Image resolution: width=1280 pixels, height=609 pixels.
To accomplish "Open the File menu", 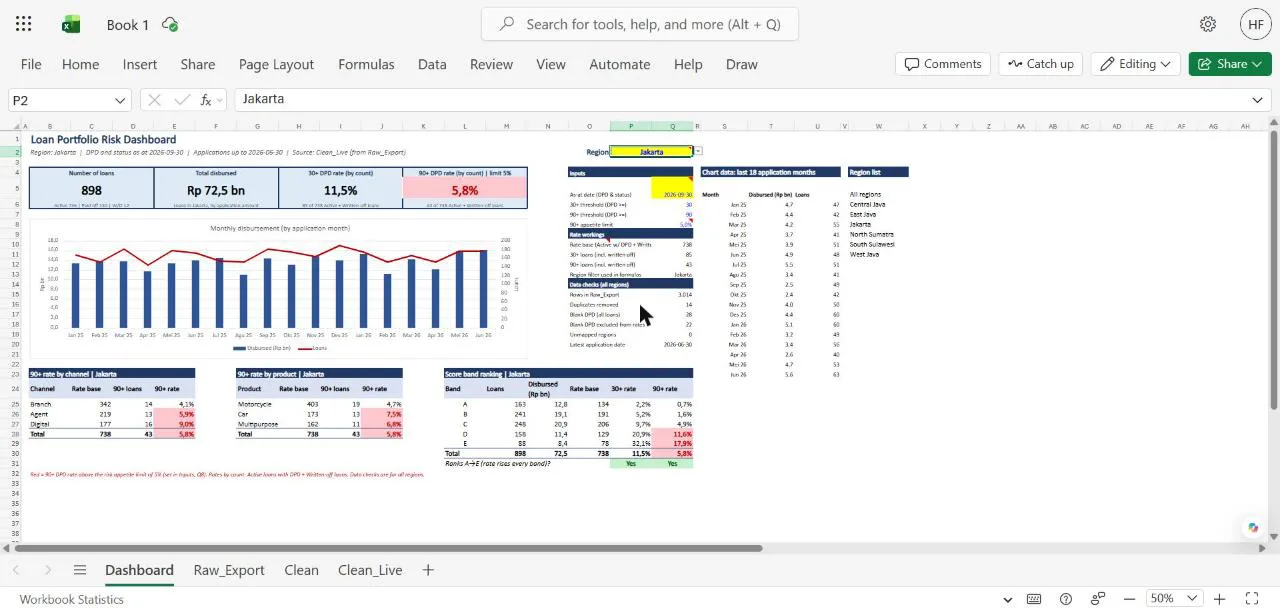I will coord(31,64).
